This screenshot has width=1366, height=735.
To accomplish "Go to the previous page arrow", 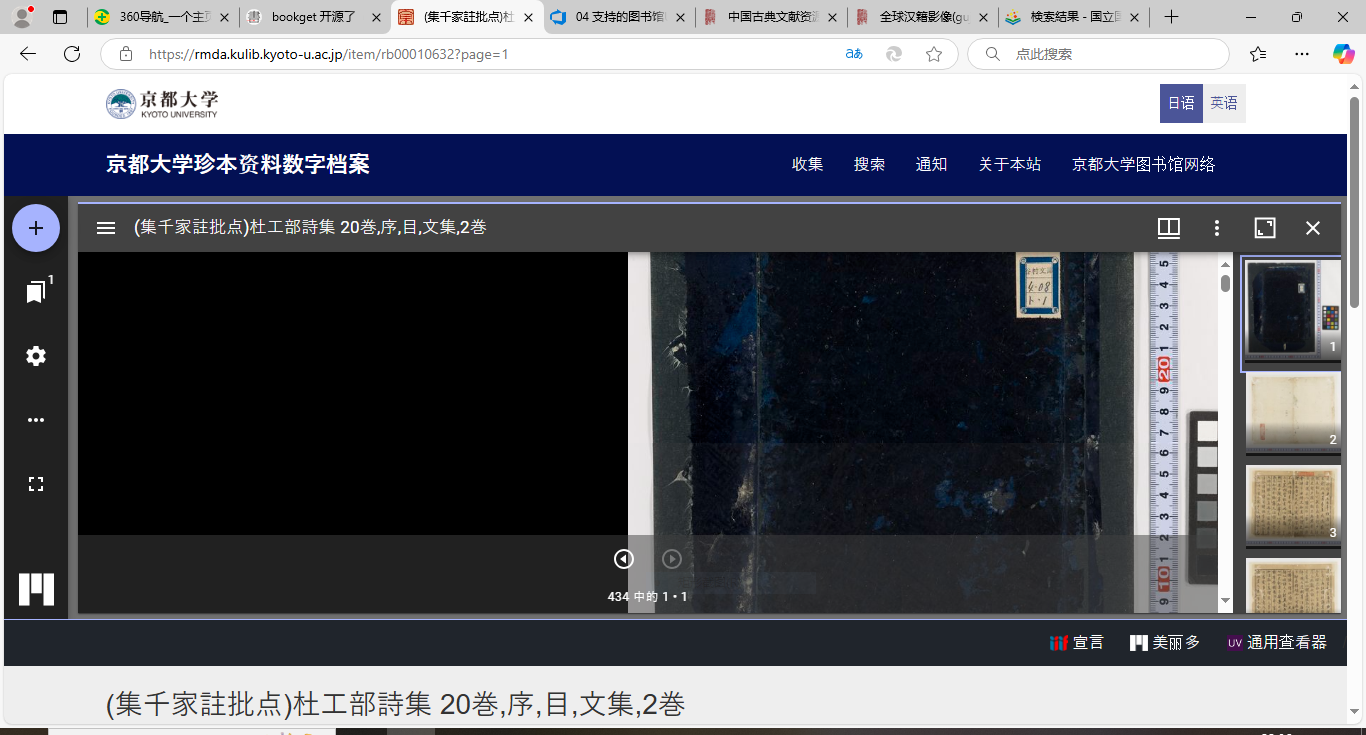I will (624, 559).
